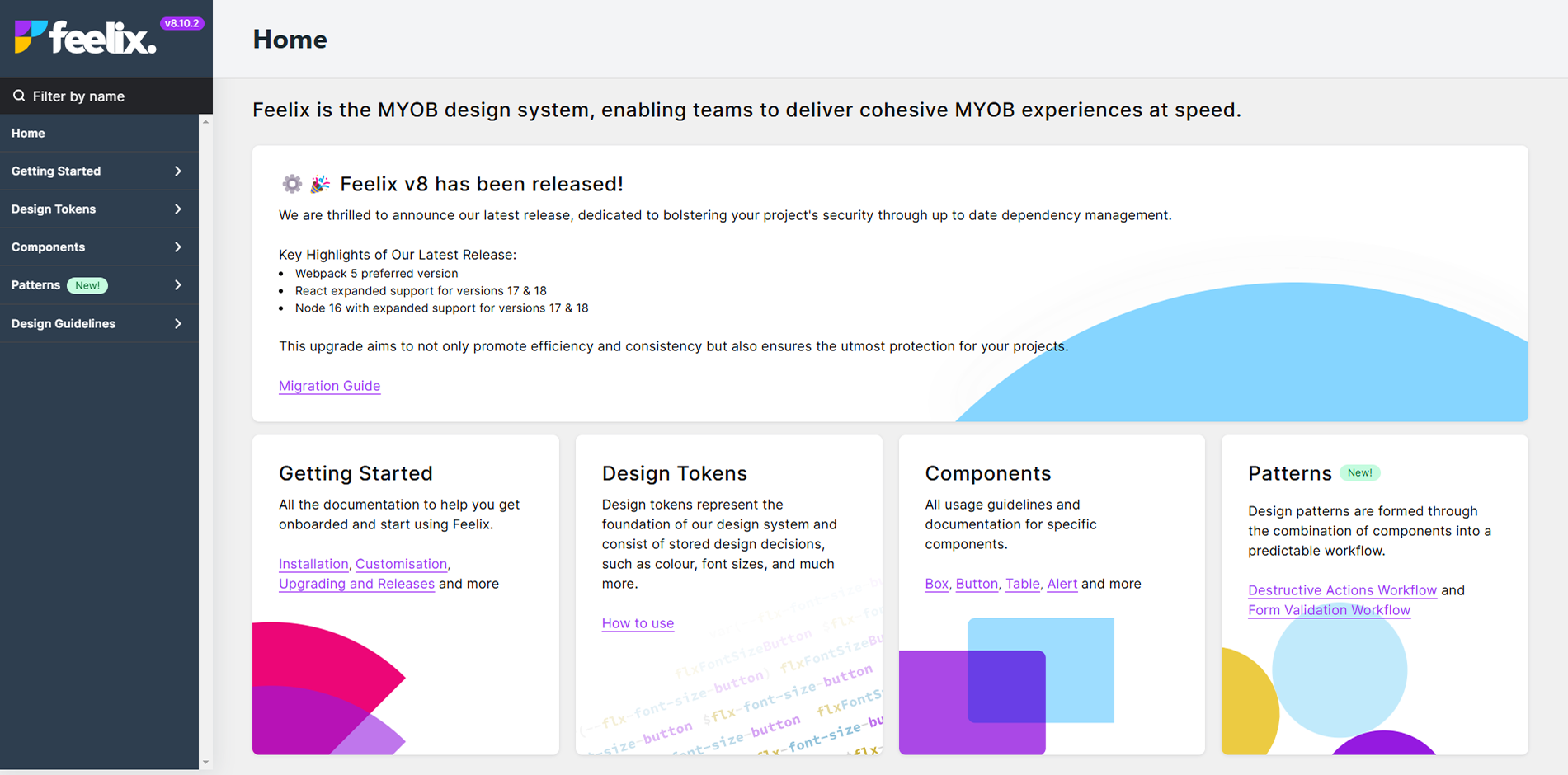Focus the Filter by name field
The height and width of the screenshot is (775, 1568).
click(x=106, y=96)
